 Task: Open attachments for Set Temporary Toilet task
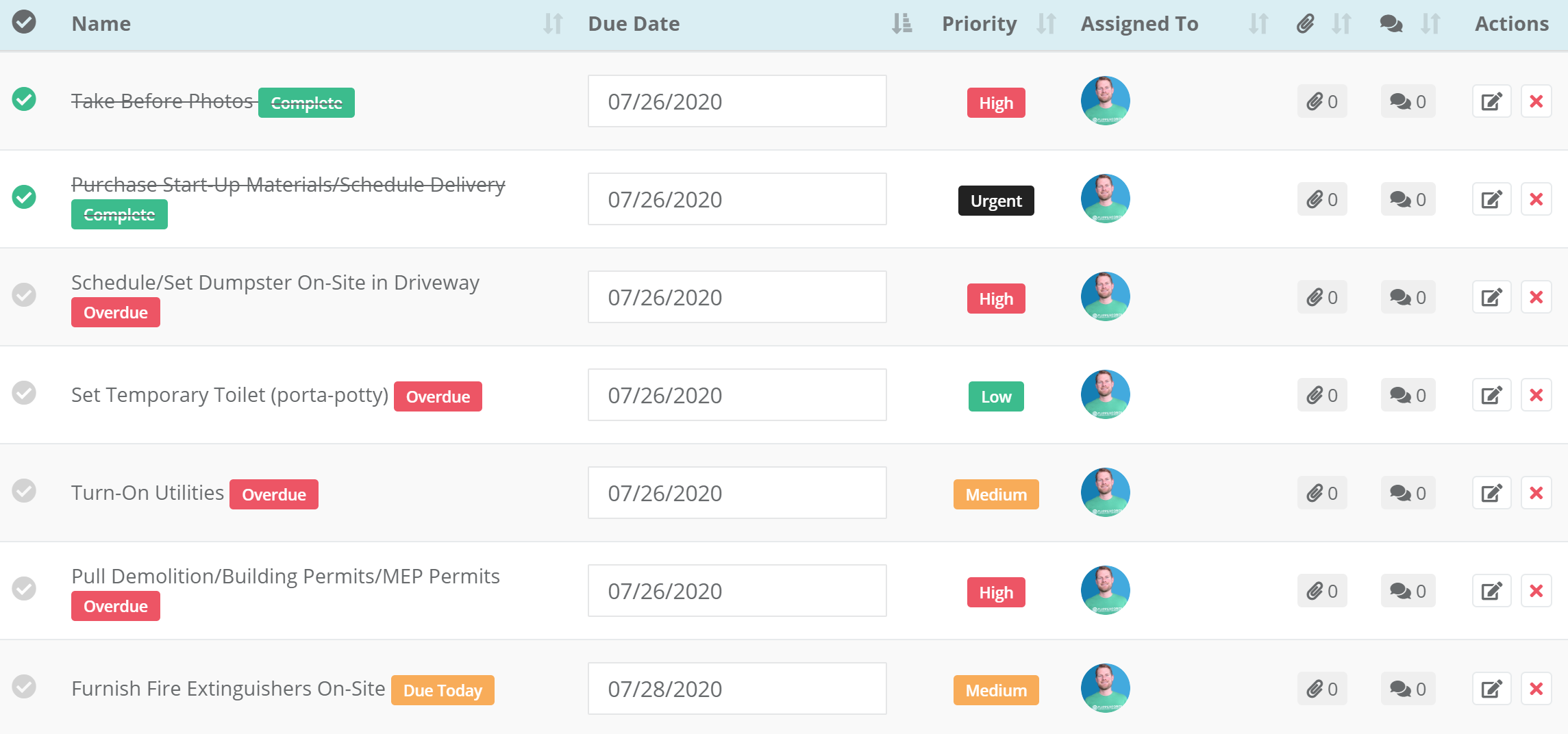[1321, 395]
